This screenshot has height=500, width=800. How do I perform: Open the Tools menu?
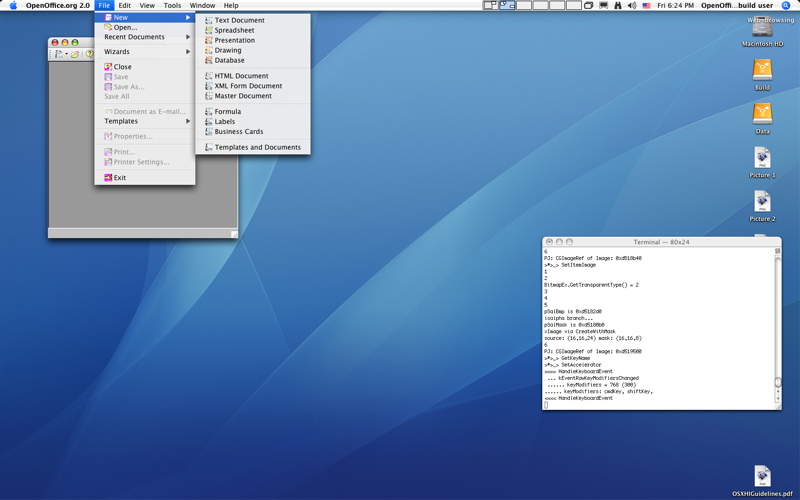tap(172, 6)
